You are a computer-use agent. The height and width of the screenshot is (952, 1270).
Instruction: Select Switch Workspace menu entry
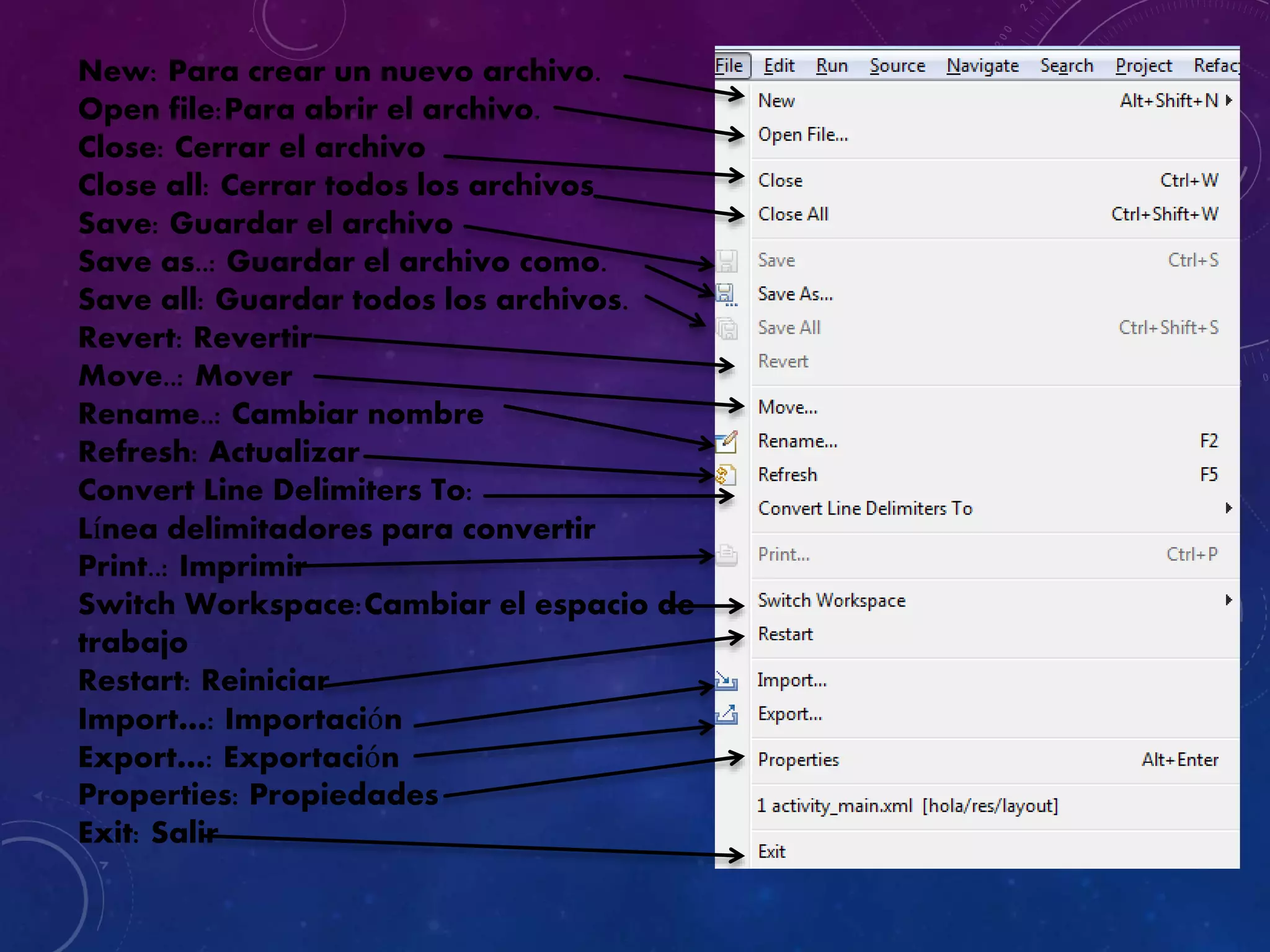click(x=995, y=600)
